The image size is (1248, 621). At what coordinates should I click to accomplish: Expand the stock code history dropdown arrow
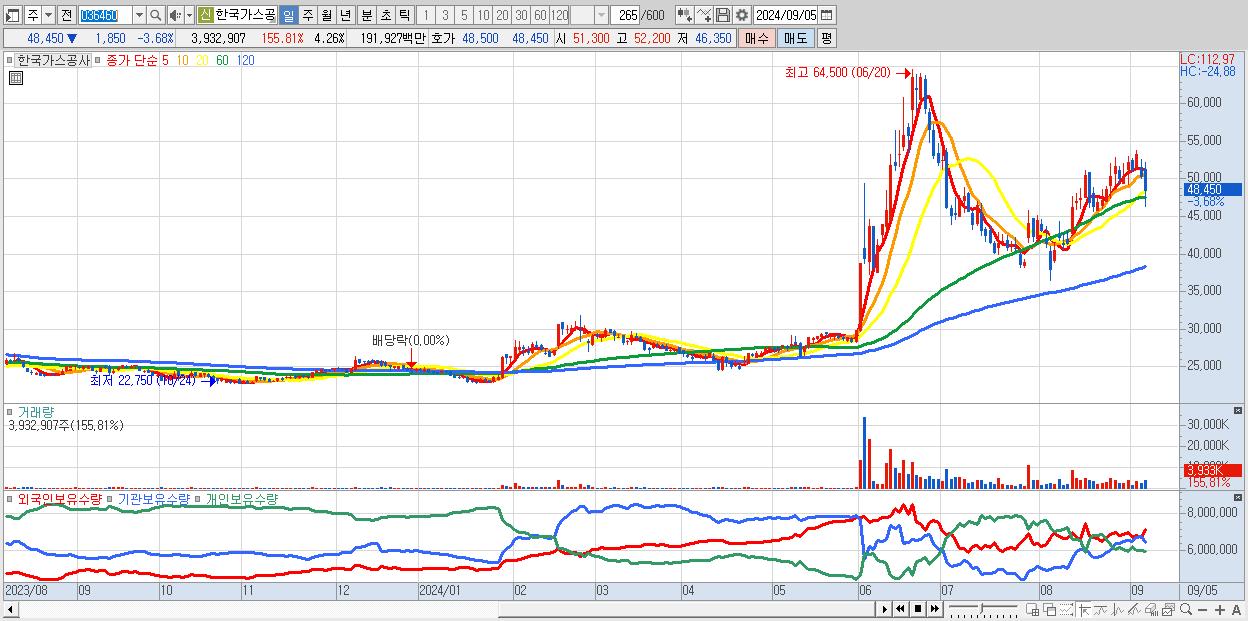pos(139,15)
